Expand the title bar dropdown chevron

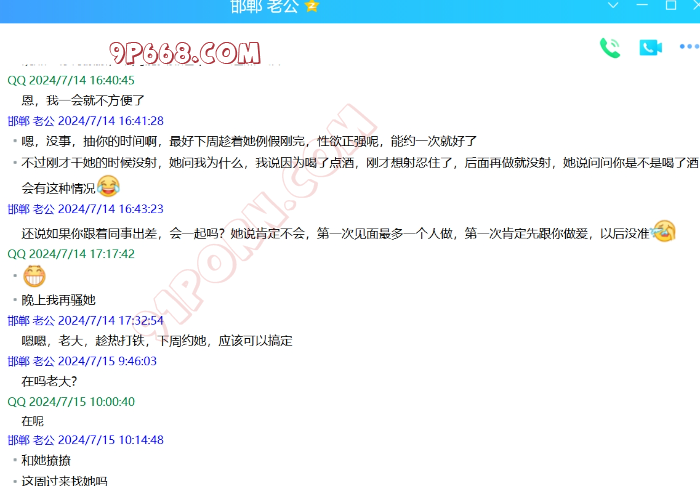tap(614, 6)
